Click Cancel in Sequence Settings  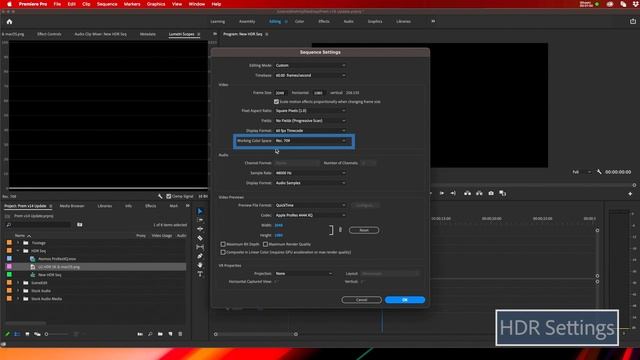coord(362,300)
